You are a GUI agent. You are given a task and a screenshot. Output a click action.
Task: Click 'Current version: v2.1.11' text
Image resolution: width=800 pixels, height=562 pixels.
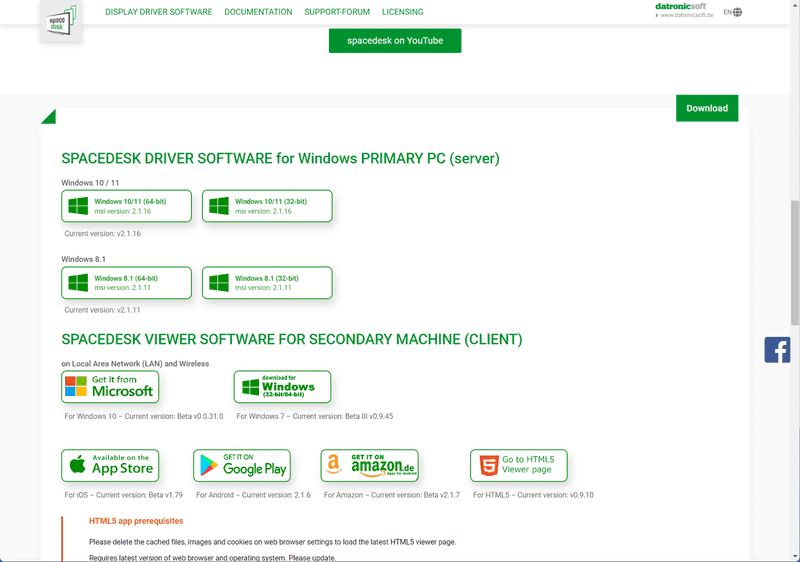tap(102, 310)
